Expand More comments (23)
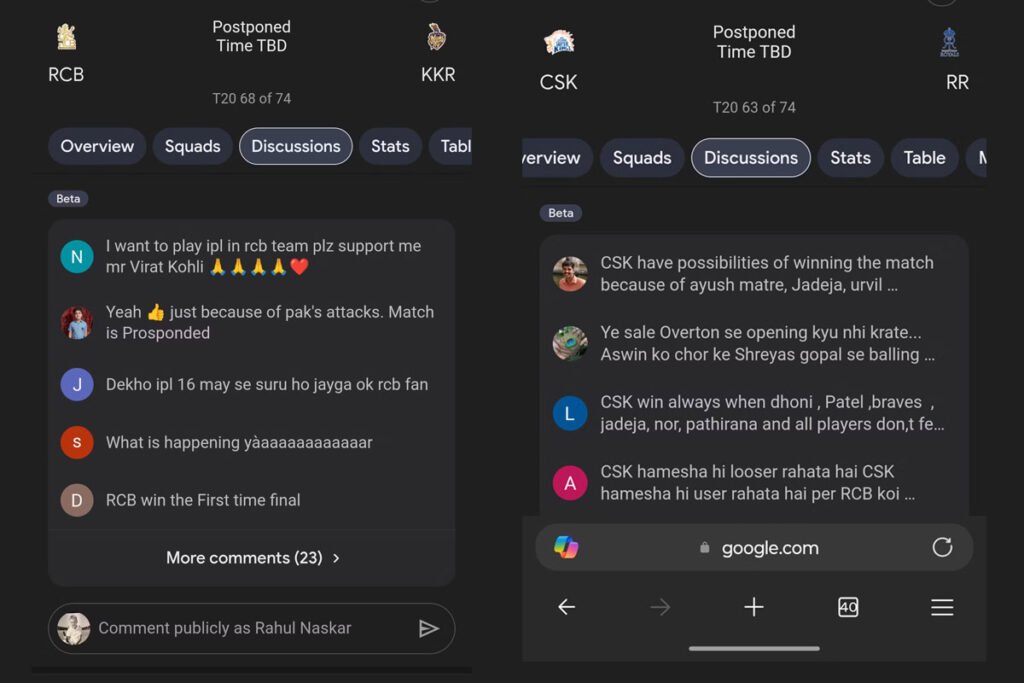 (253, 558)
